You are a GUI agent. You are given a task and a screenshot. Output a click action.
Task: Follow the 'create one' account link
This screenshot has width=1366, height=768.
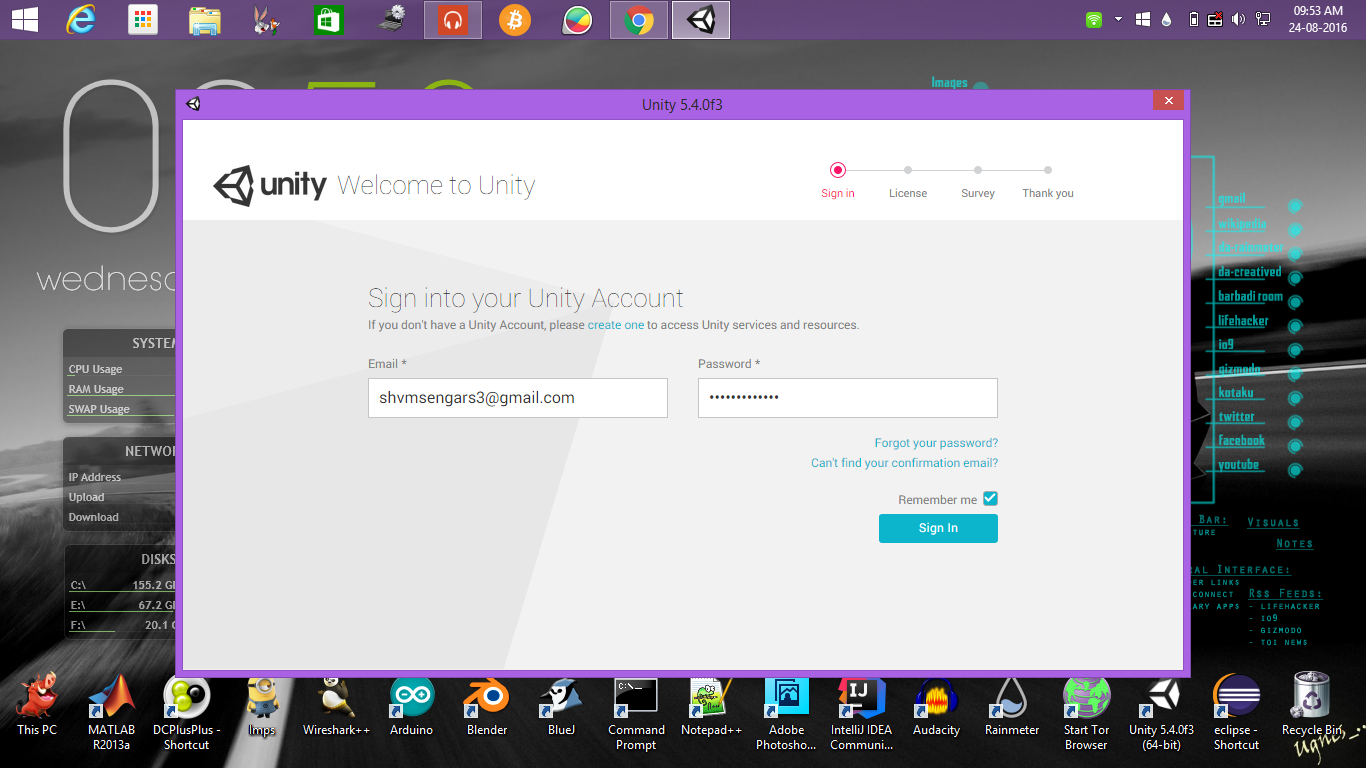(x=616, y=325)
